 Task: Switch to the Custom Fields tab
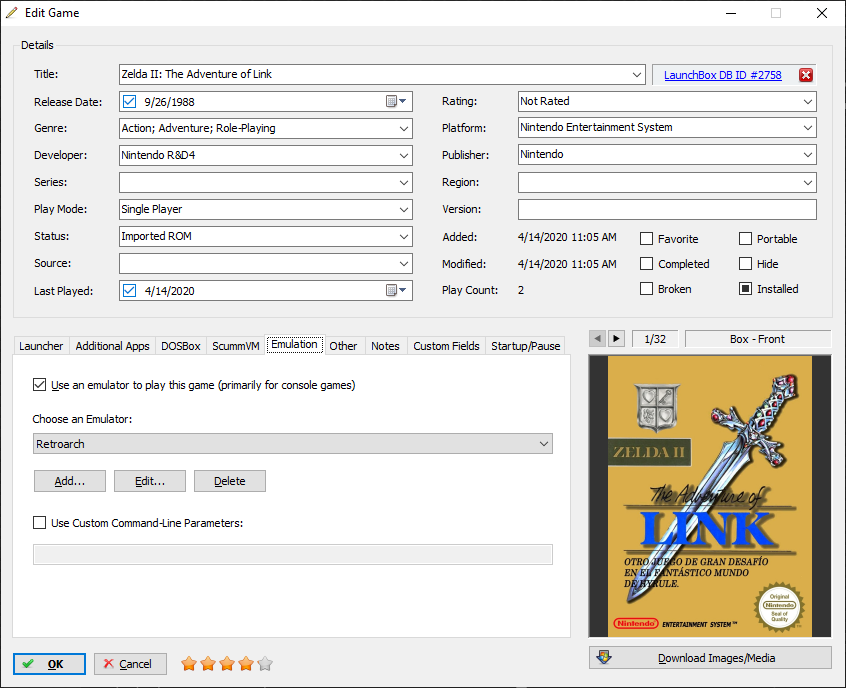pos(446,346)
